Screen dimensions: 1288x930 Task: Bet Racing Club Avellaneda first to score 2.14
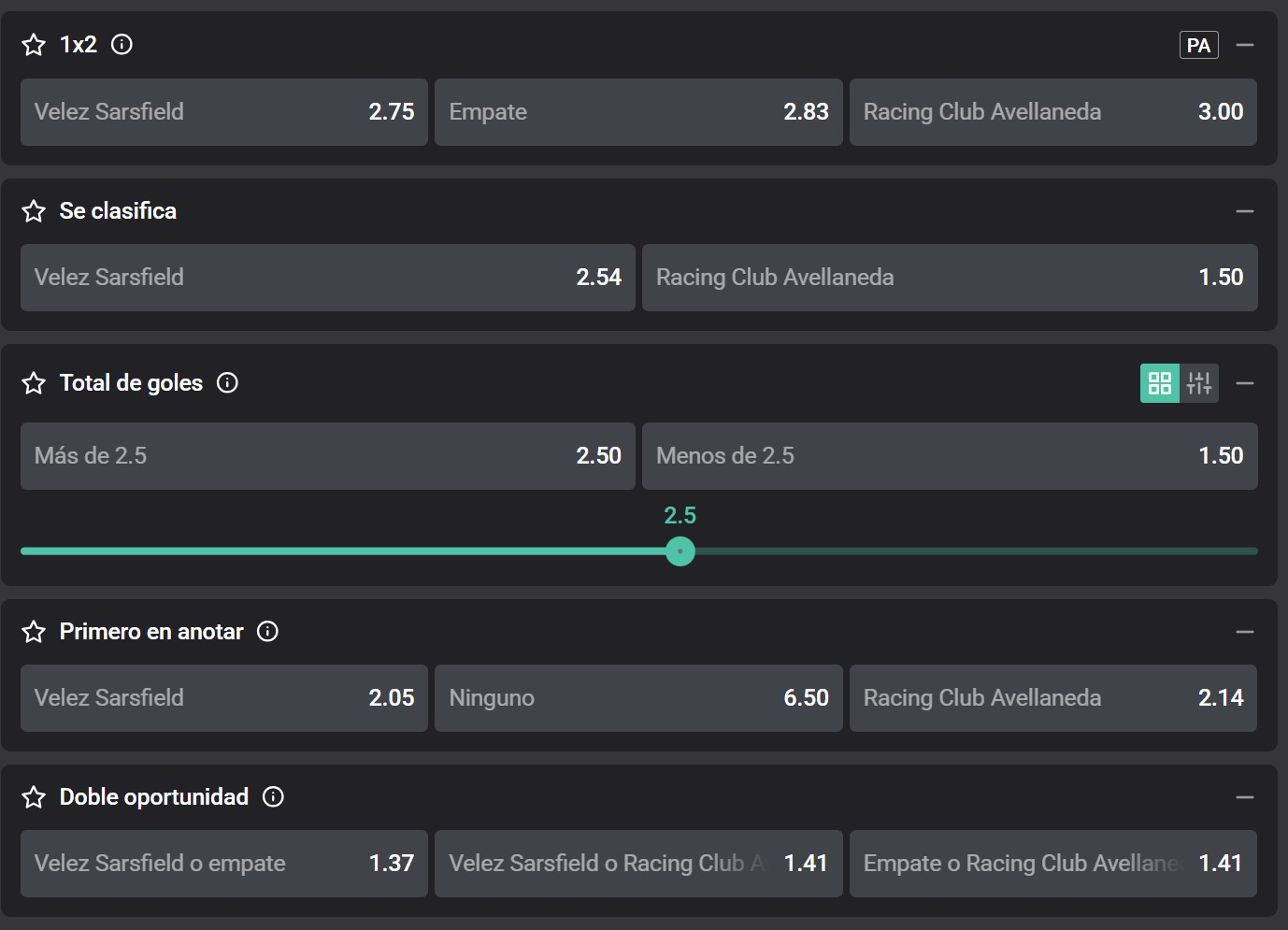pyautogui.click(x=1053, y=698)
